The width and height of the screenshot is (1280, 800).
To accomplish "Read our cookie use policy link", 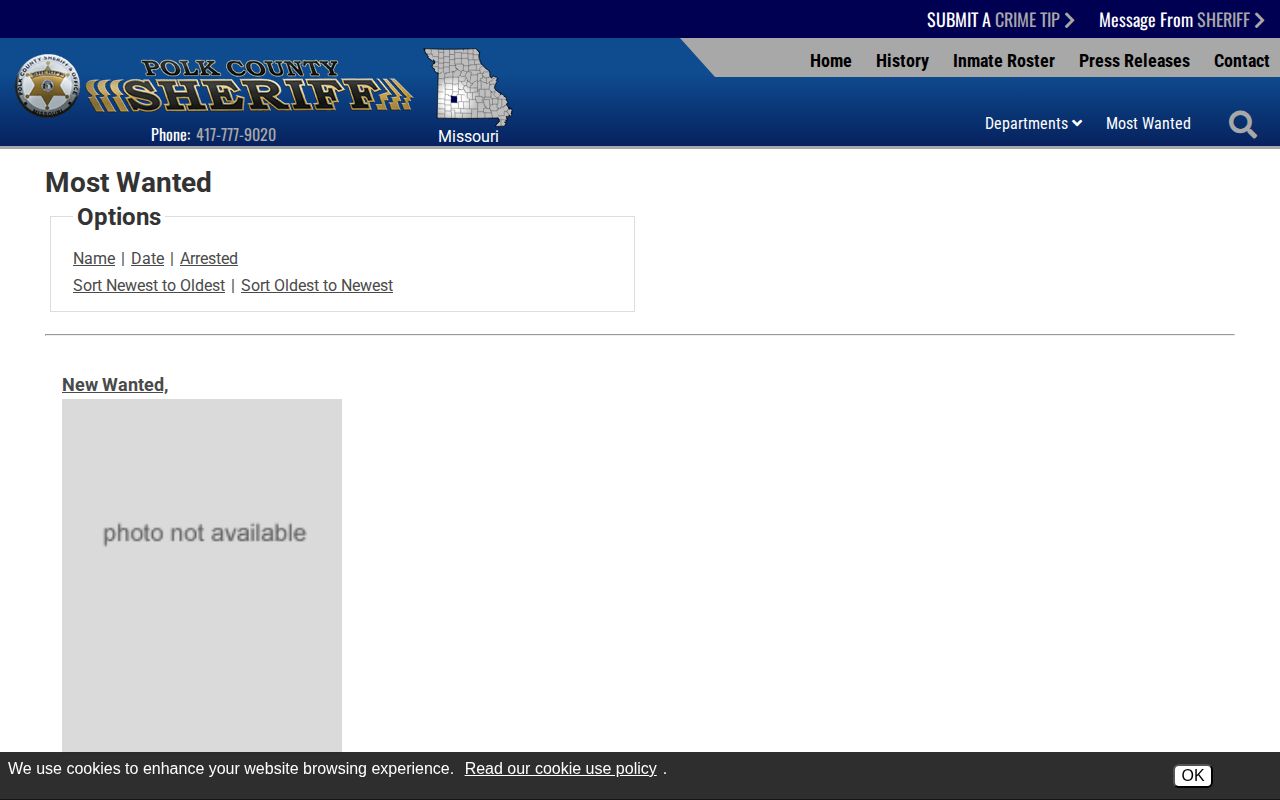I will [x=561, y=768].
